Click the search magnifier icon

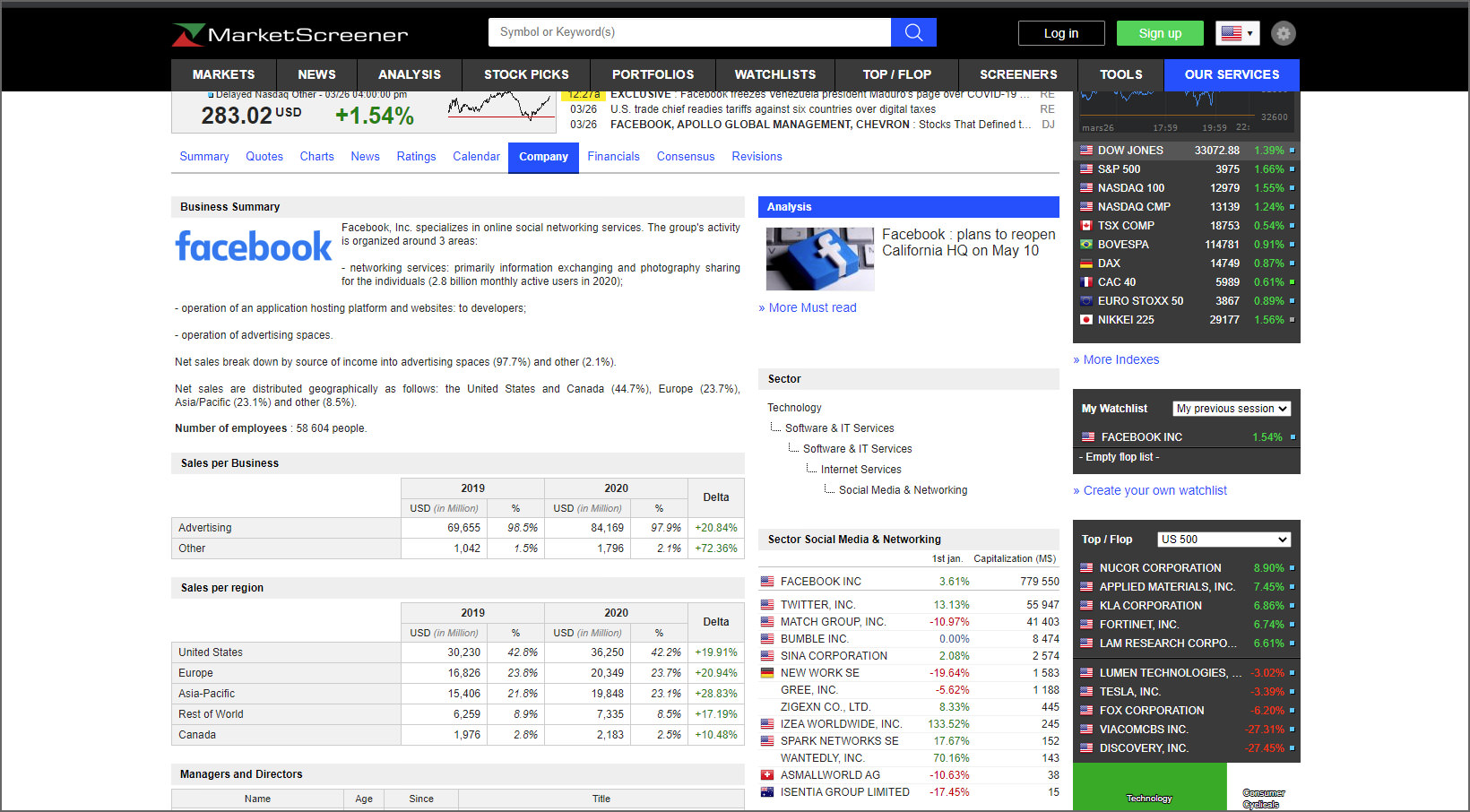(x=912, y=31)
